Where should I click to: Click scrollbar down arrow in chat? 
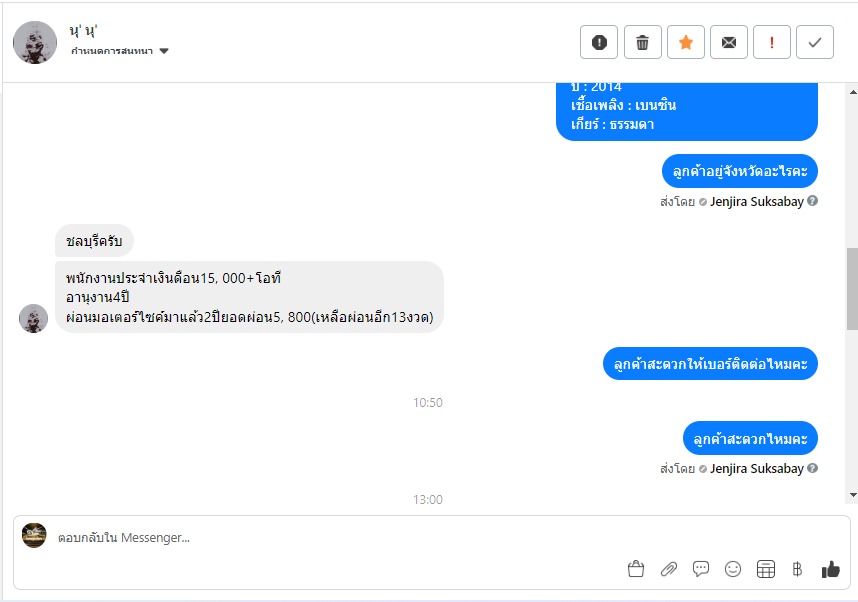(x=852, y=495)
